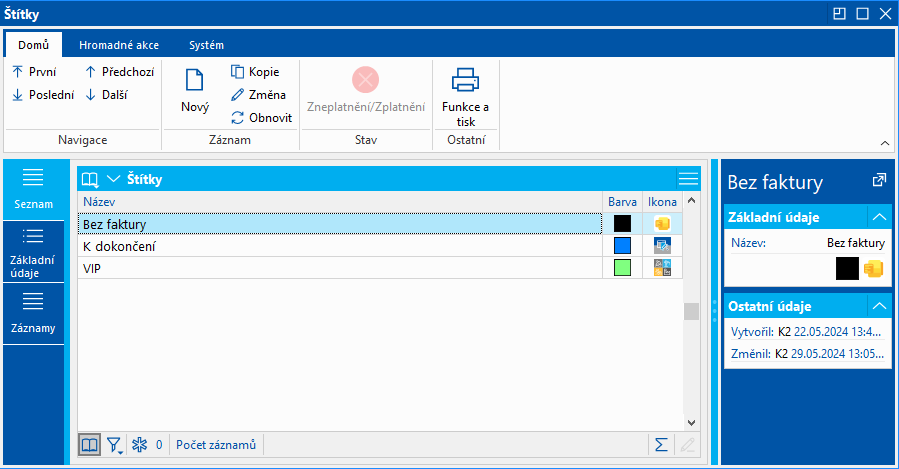Edit the record with Změna

(x=259, y=95)
